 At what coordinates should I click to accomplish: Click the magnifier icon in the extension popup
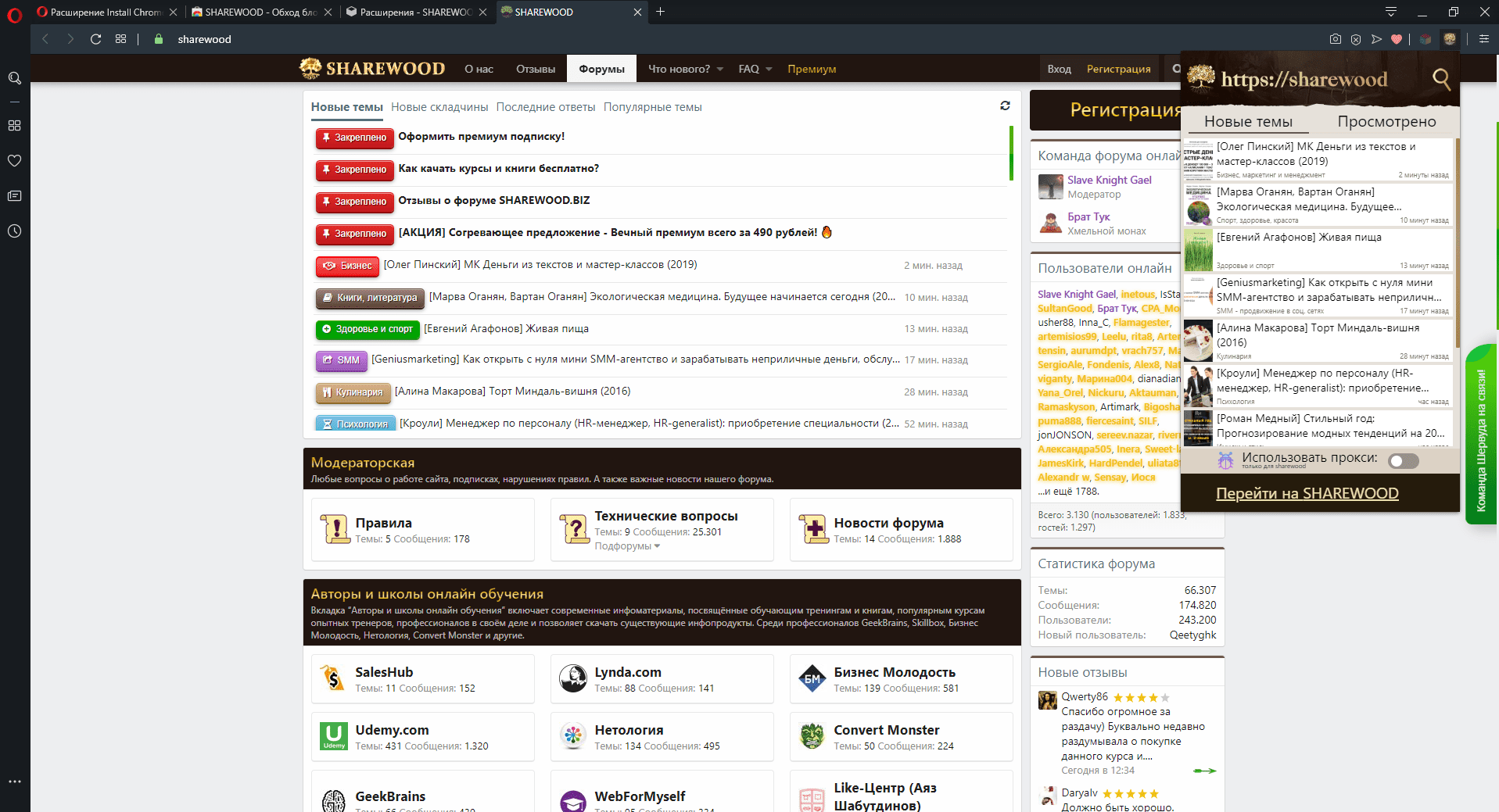1440,79
